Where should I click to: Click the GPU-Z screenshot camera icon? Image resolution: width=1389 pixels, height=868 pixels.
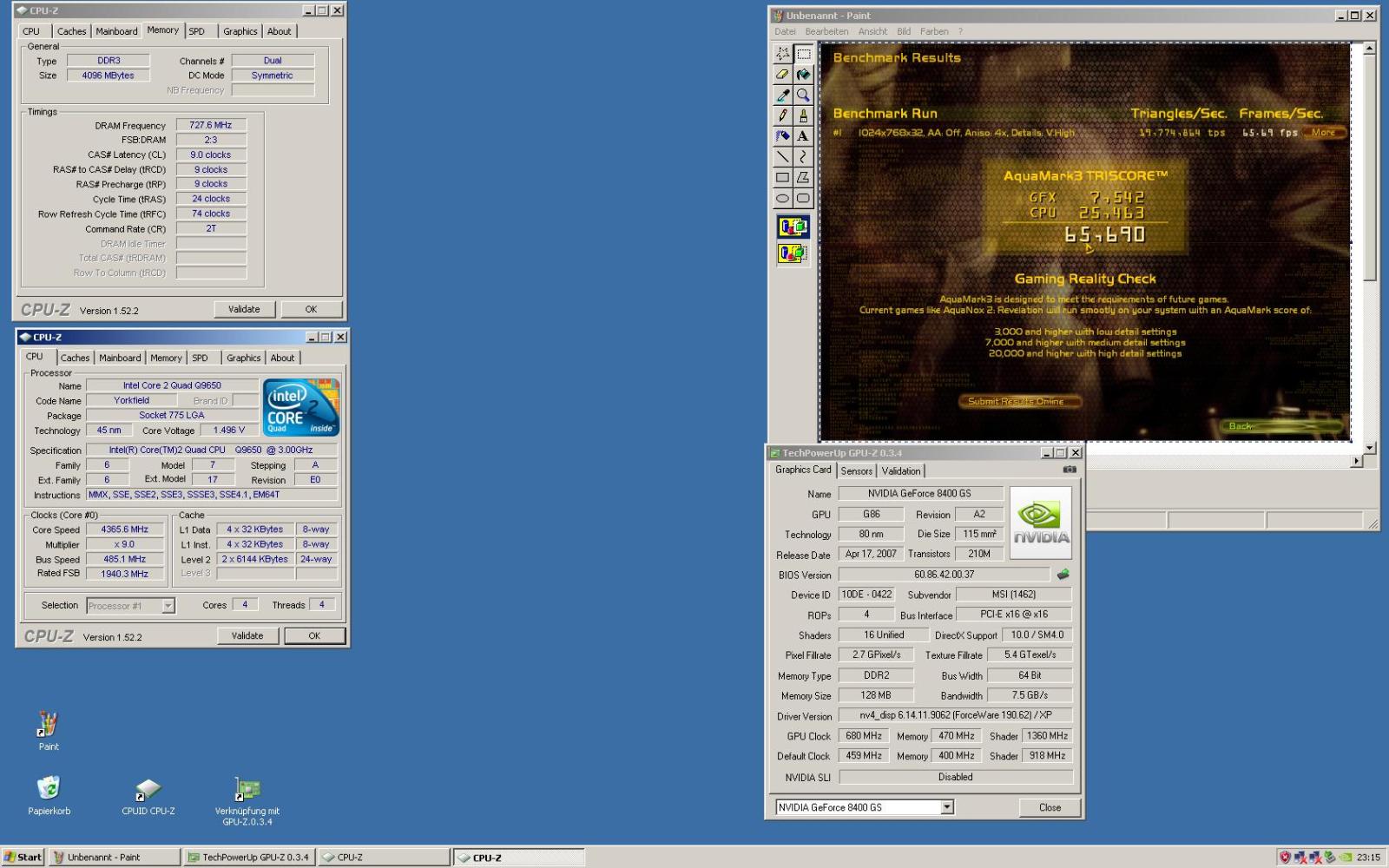1070,470
